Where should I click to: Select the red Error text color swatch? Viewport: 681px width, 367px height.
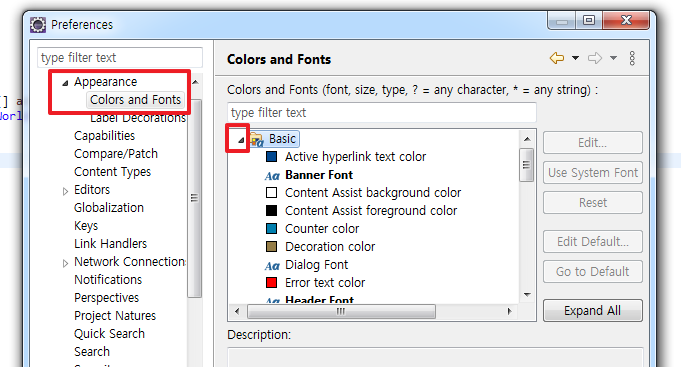coord(271,283)
